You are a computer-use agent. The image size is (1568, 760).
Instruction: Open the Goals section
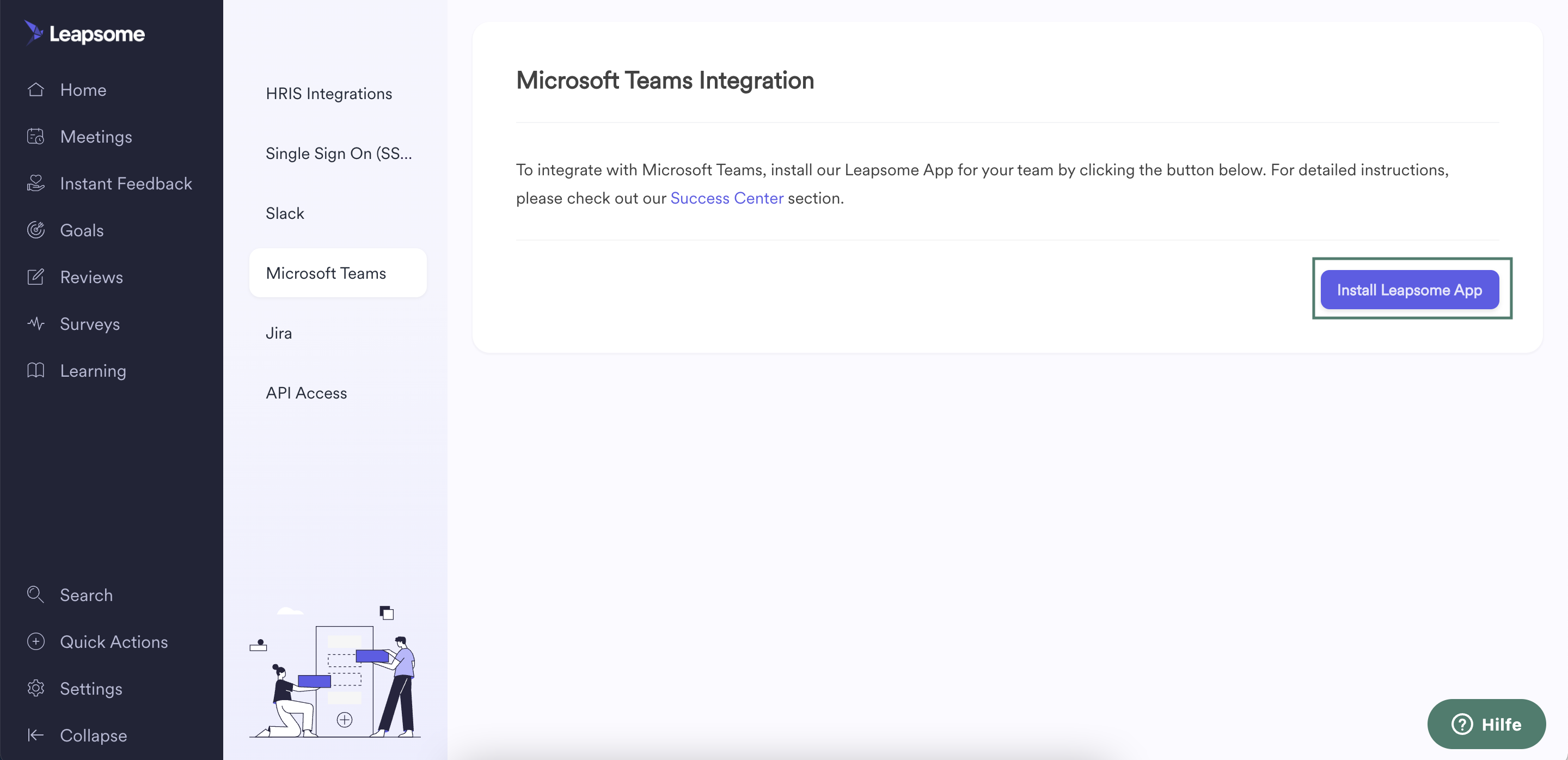pyautogui.click(x=82, y=230)
